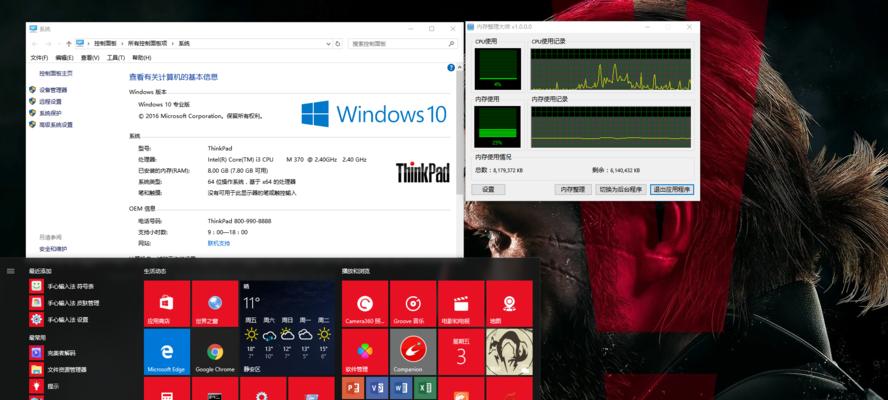Open the 电影和电视 tile

(x=461, y=304)
